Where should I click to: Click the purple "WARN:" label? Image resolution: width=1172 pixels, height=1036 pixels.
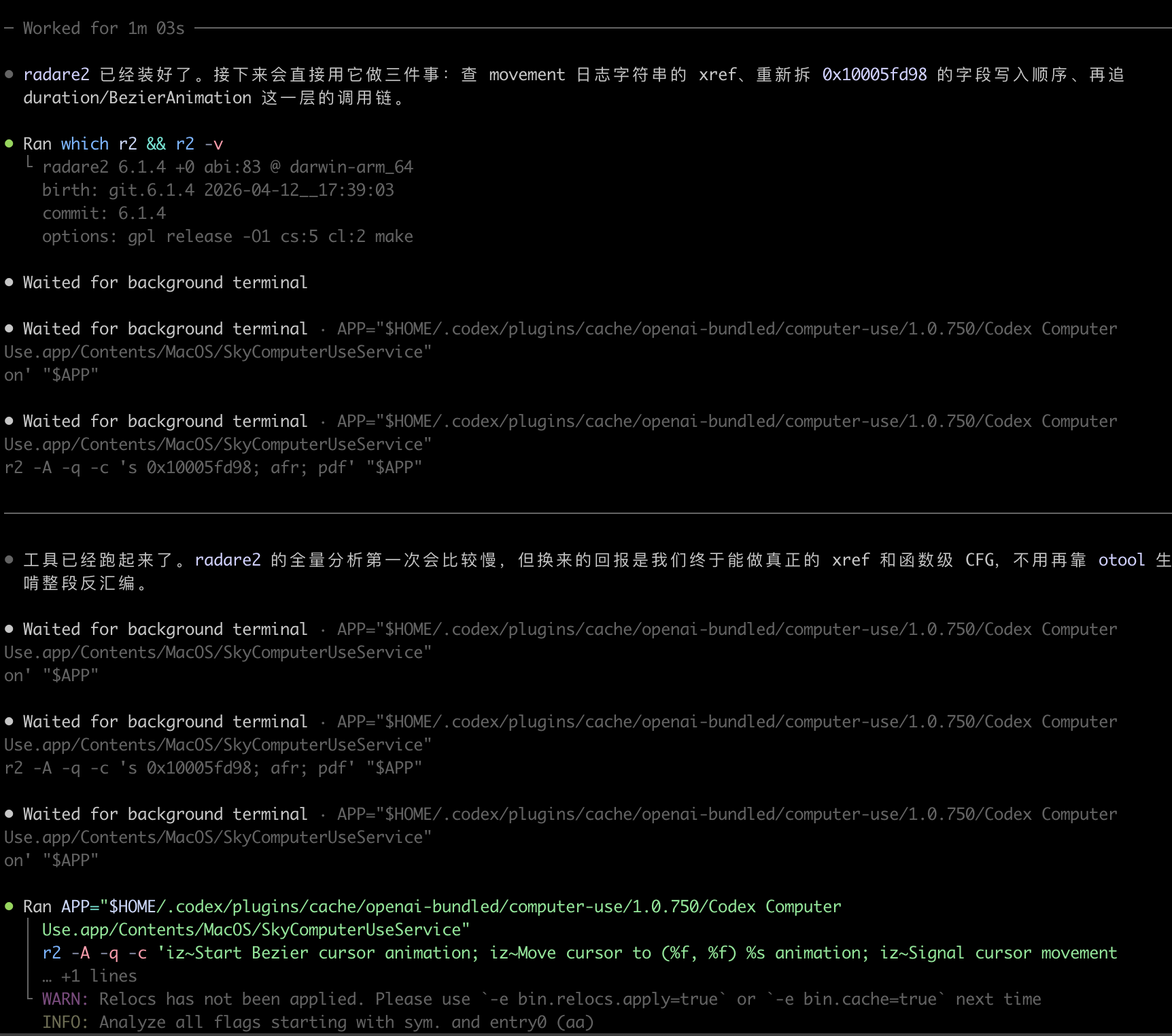[x=65, y=999]
